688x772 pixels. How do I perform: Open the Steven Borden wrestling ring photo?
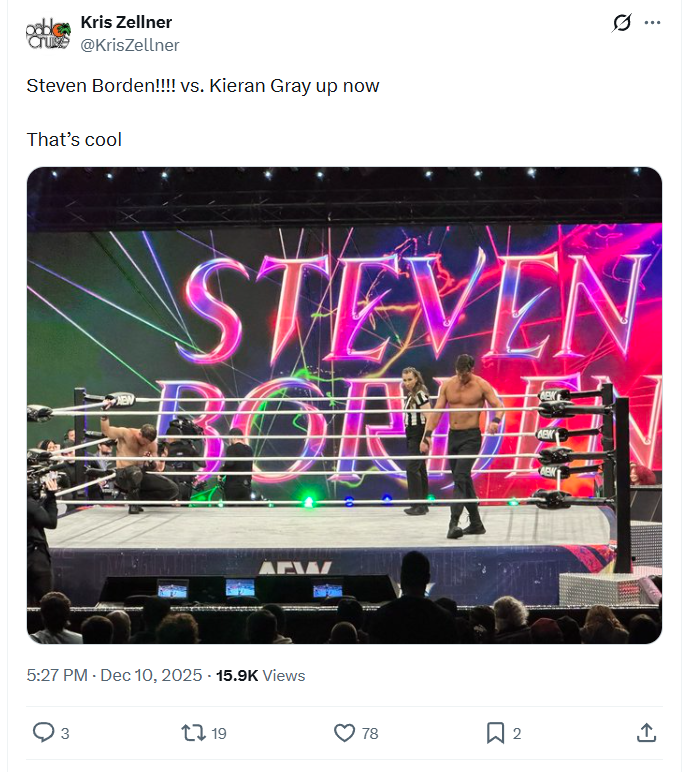(344, 405)
